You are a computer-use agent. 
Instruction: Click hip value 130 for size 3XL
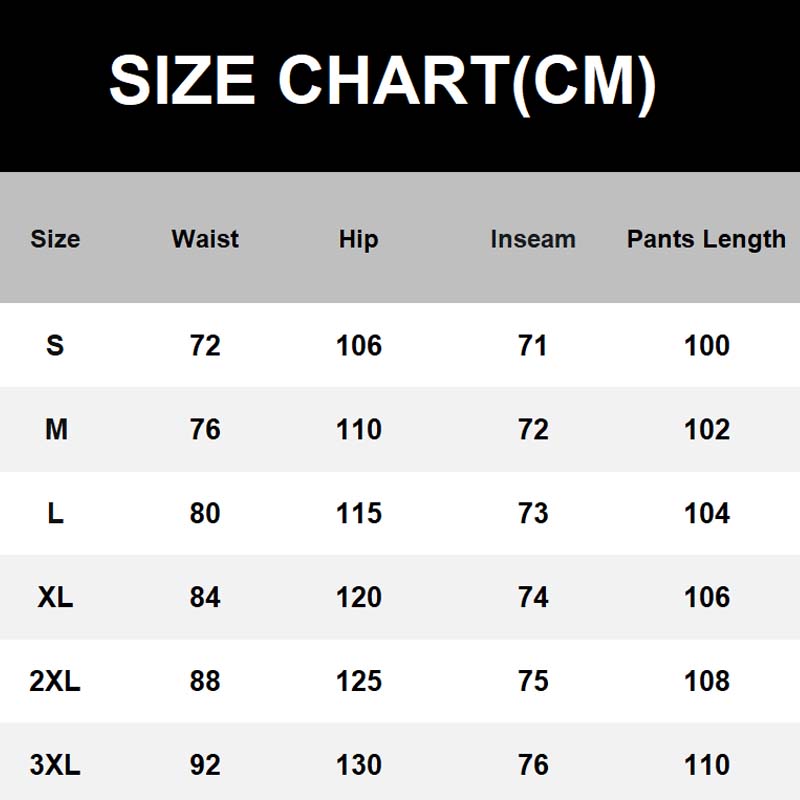(x=359, y=764)
